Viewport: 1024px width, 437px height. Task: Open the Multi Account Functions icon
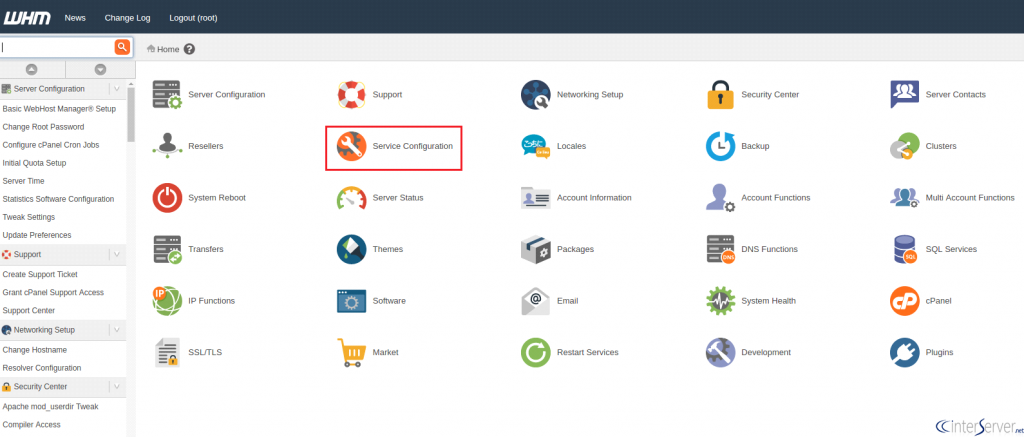pyautogui.click(x=904, y=198)
